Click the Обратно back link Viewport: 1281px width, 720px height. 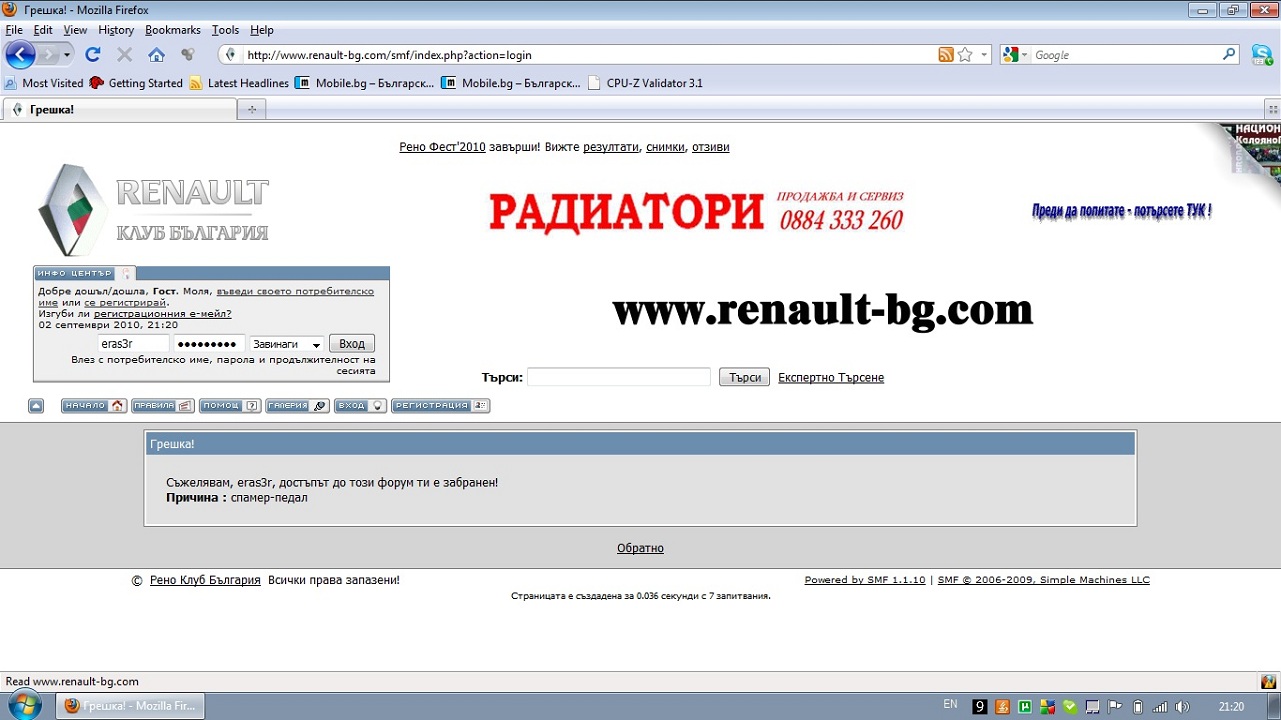pyautogui.click(x=640, y=548)
